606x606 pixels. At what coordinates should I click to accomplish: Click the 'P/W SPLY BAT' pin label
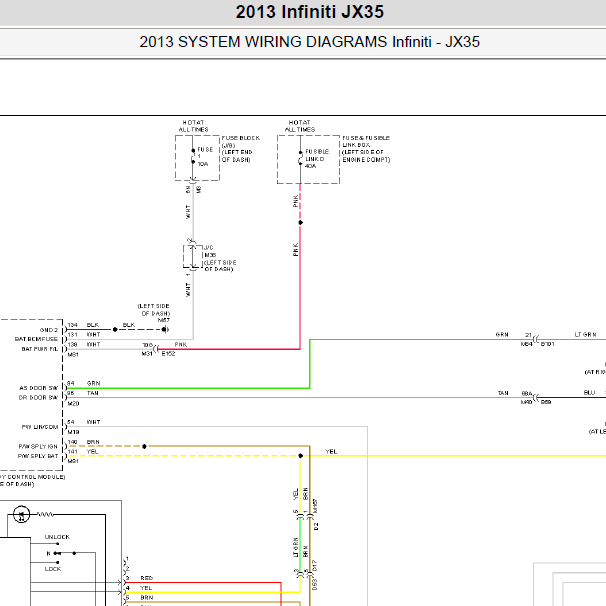(38, 456)
